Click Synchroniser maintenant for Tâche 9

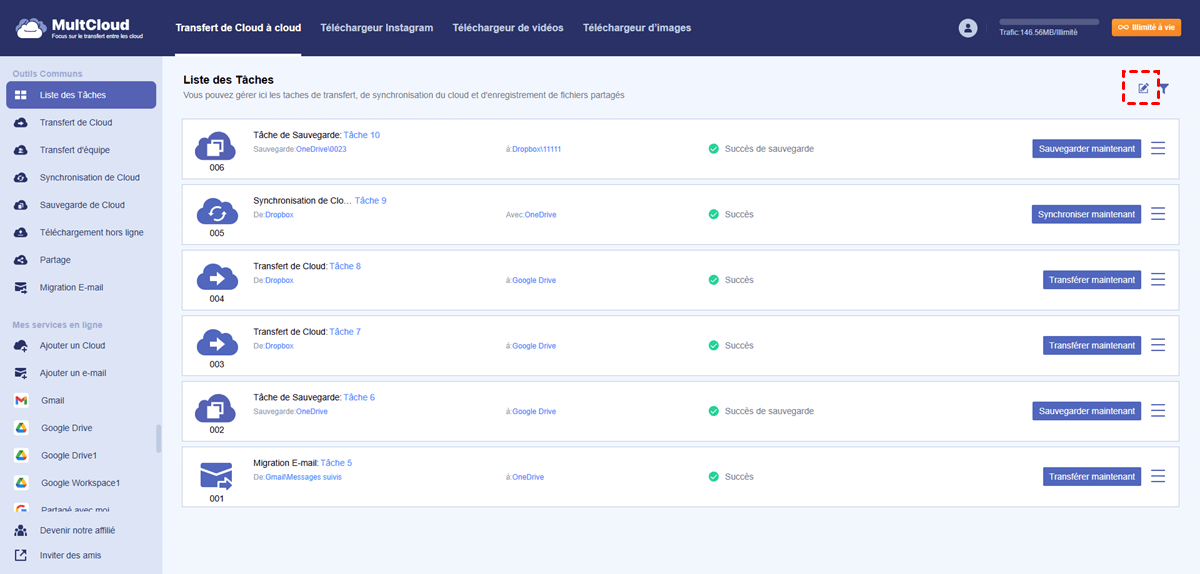(x=1087, y=214)
